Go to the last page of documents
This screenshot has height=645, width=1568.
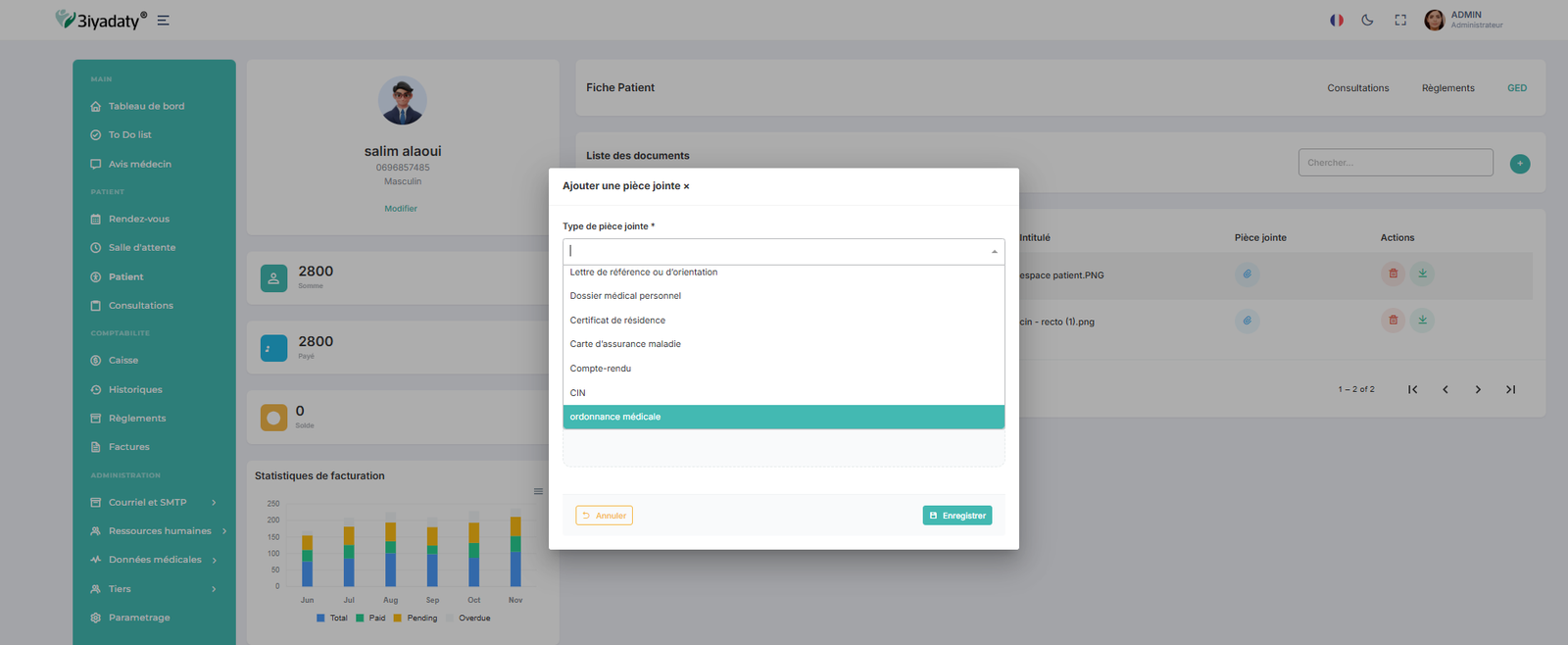tap(1510, 389)
